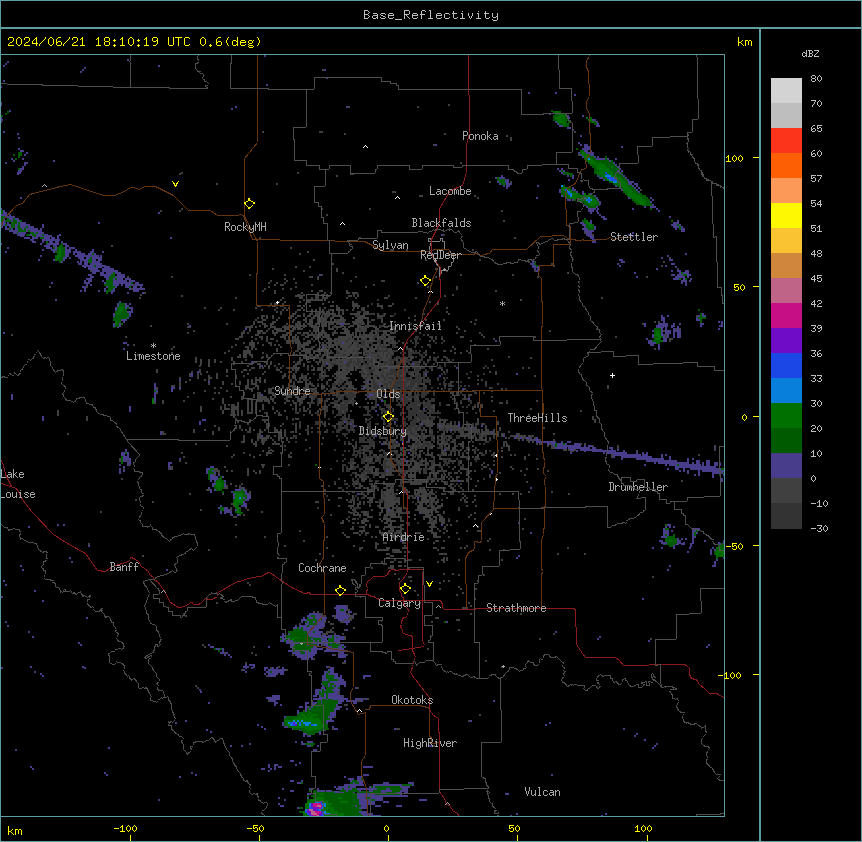Select the RockyMH label
Screen dimensions: 862x842
245,227
